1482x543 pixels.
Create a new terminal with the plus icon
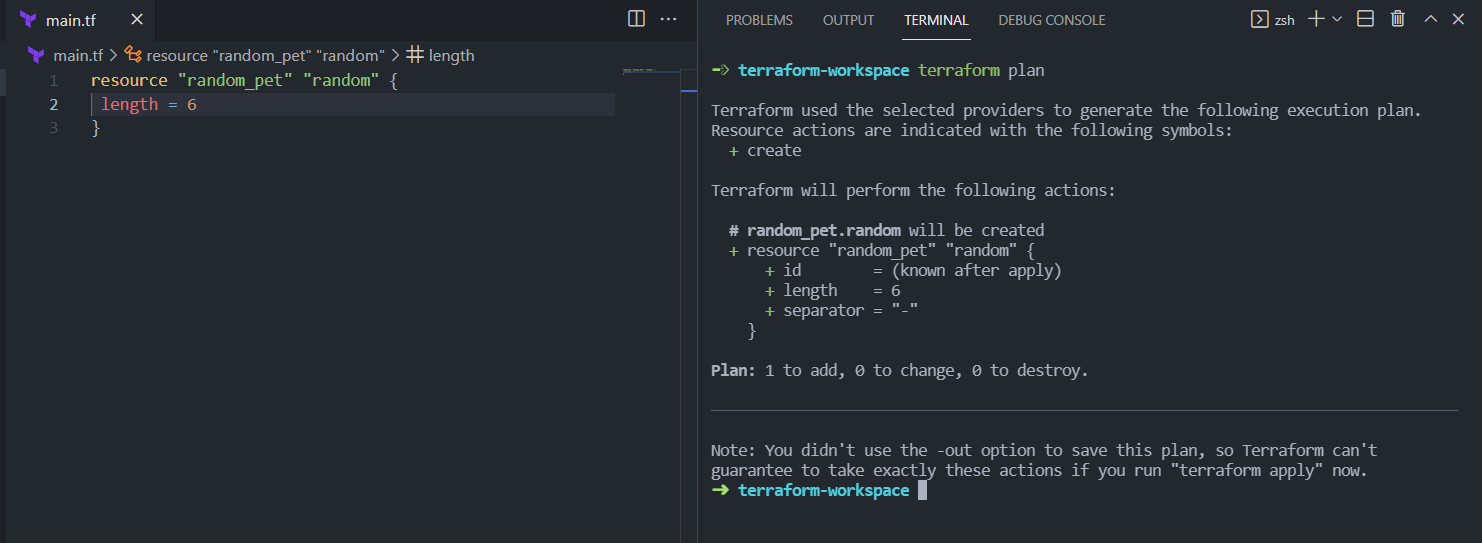1316,19
